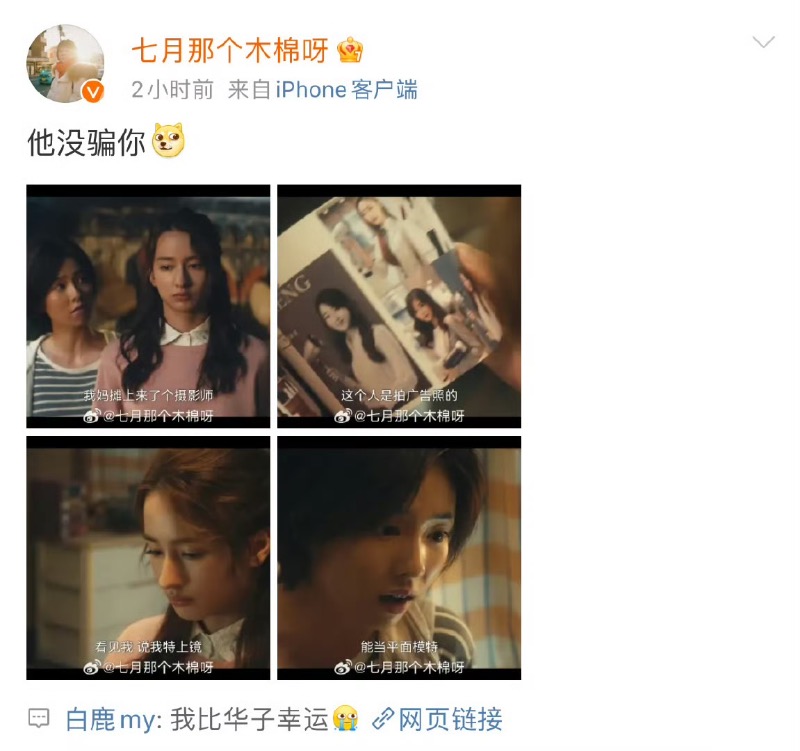The image size is (800, 751).
Task: Click the iPhone客户端 source link
Action: (x=346, y=90)
